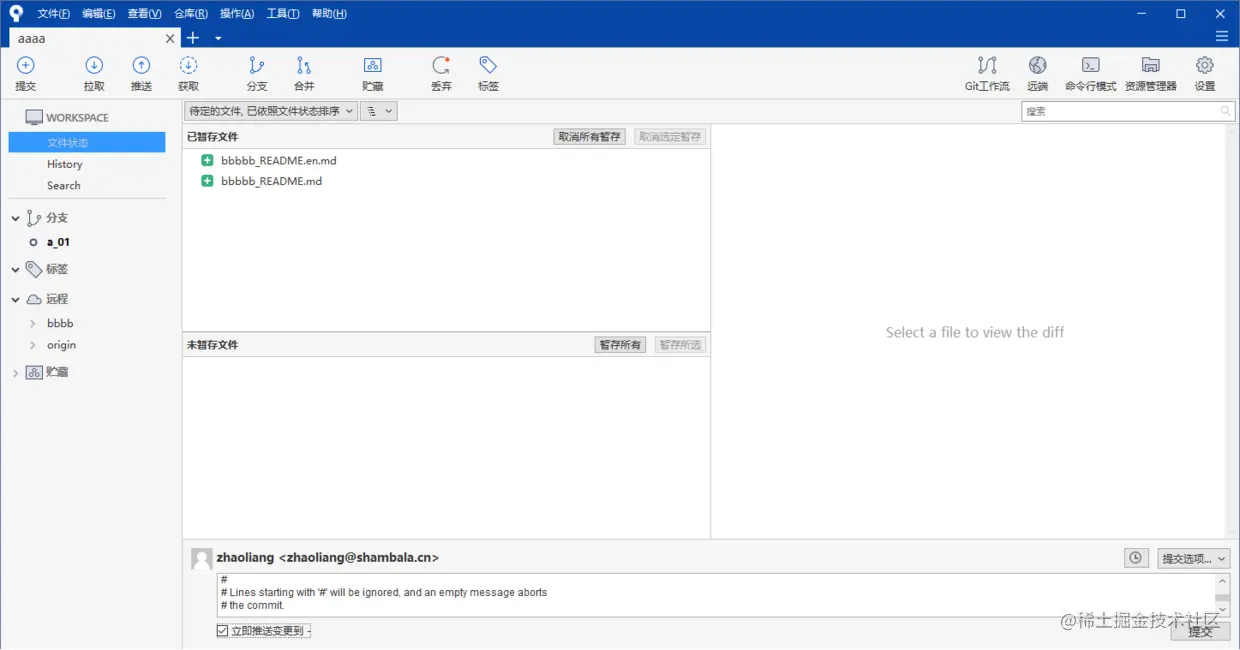
Task: Click the Pull (拉取) toolbar icon
Action: [x=94, y=65]
